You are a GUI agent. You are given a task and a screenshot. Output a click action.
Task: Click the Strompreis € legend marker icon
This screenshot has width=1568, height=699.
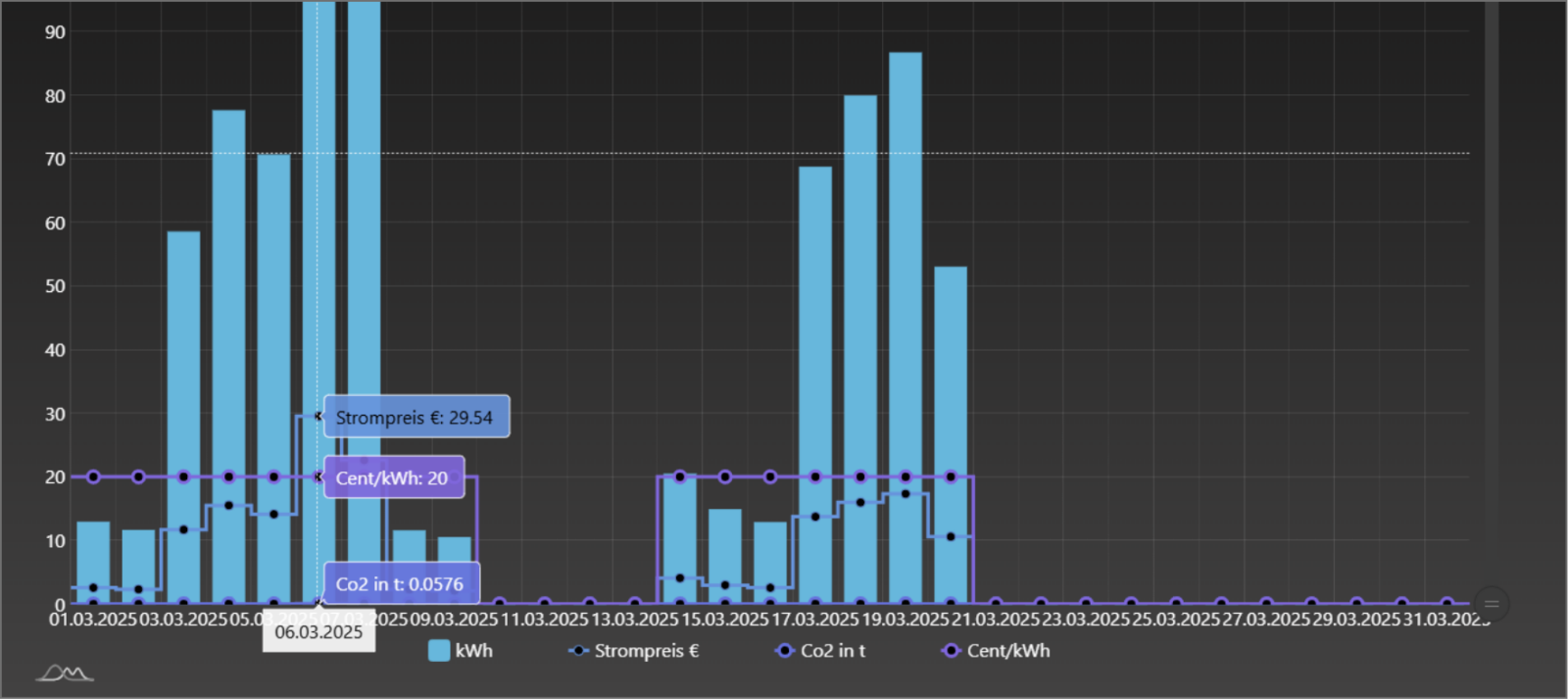coord(578,650)
